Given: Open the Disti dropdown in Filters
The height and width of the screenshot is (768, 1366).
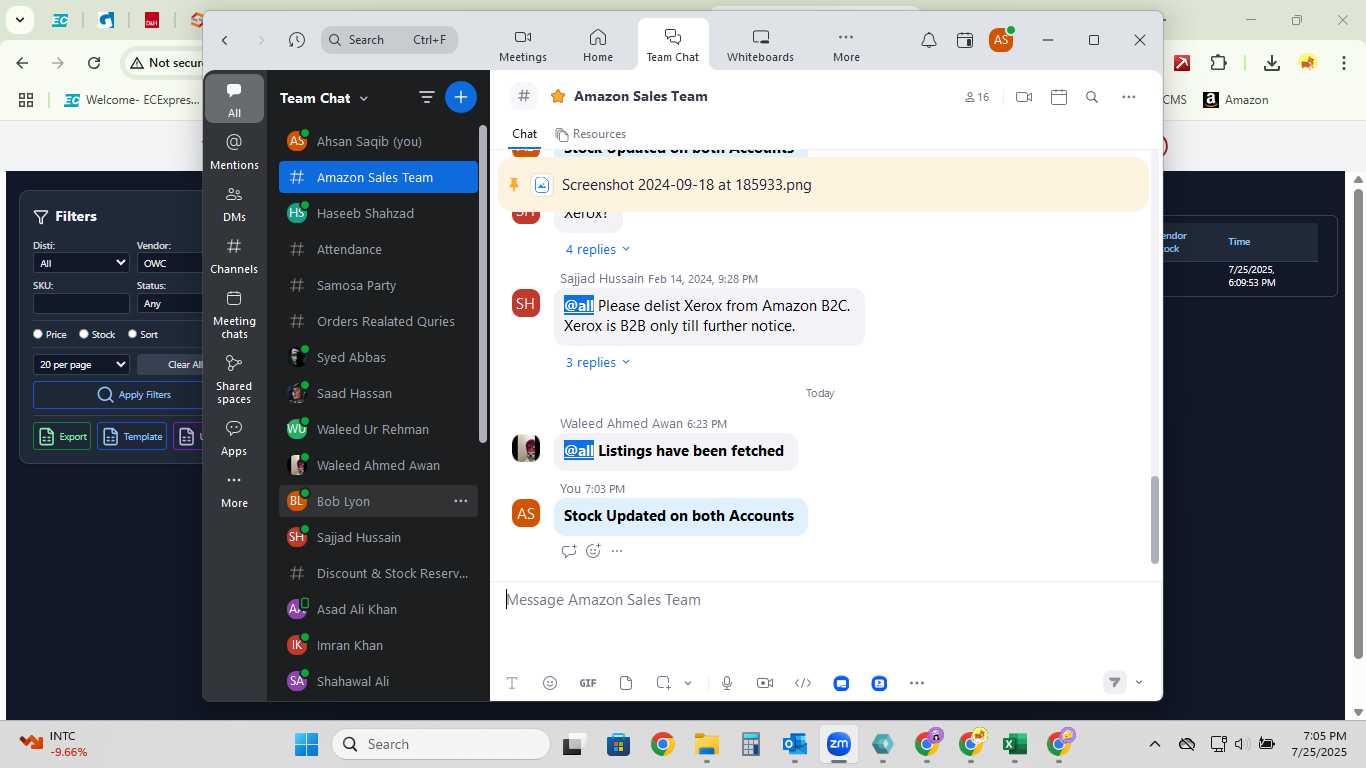Looking at the screenshot, I should click(x=81, y=263).
